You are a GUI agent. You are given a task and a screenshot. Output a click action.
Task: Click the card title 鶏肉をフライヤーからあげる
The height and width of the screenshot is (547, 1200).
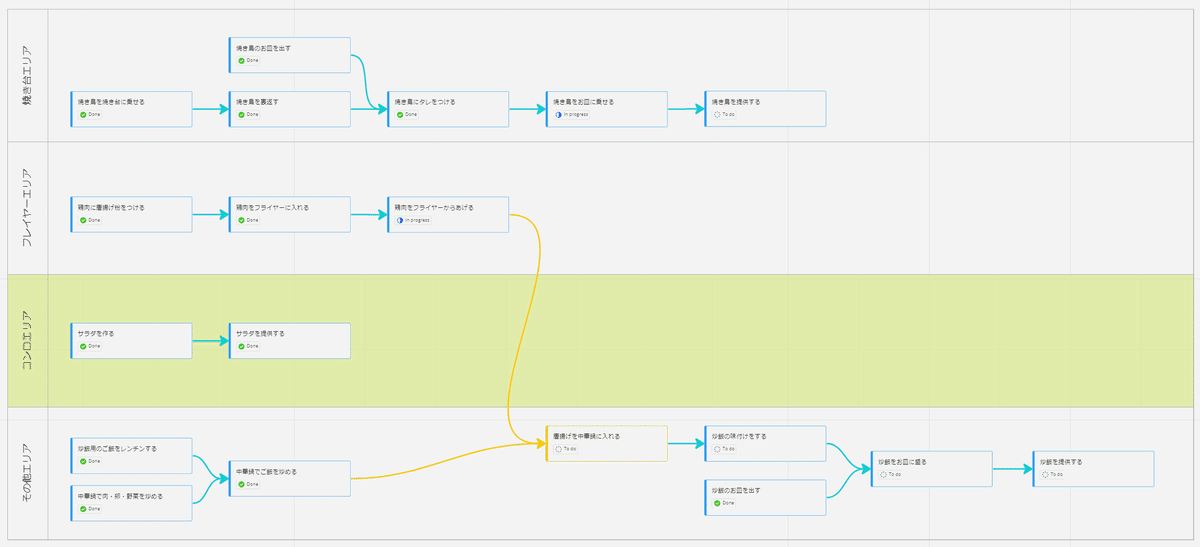tap(434, 207)
